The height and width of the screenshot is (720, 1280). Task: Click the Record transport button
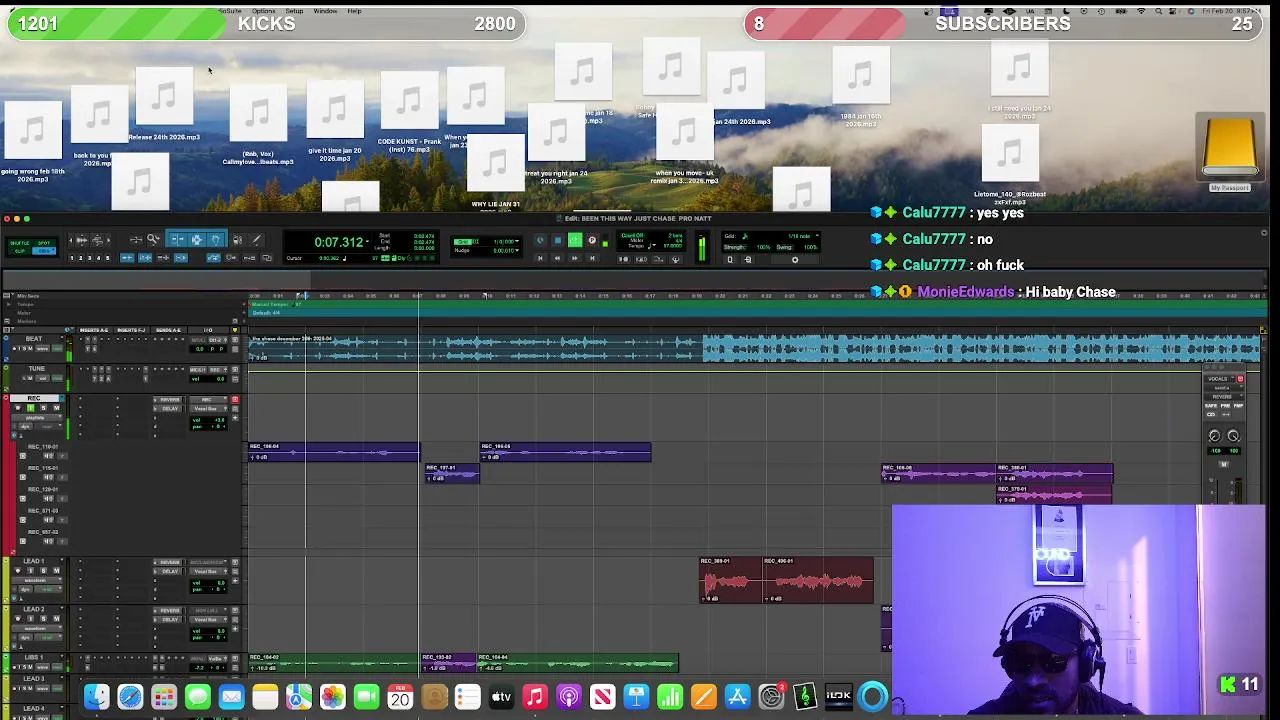(x=592, y=240)
